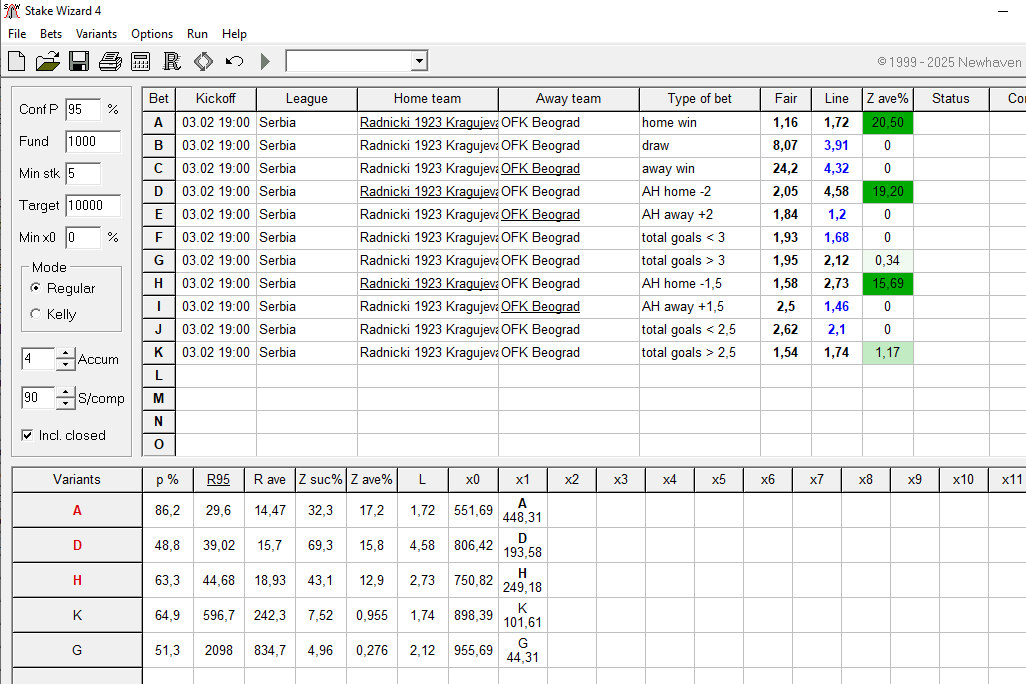1026x684 pixels.
Task: Click the 'AH away +1,5' cell
Action: point(699,306)
